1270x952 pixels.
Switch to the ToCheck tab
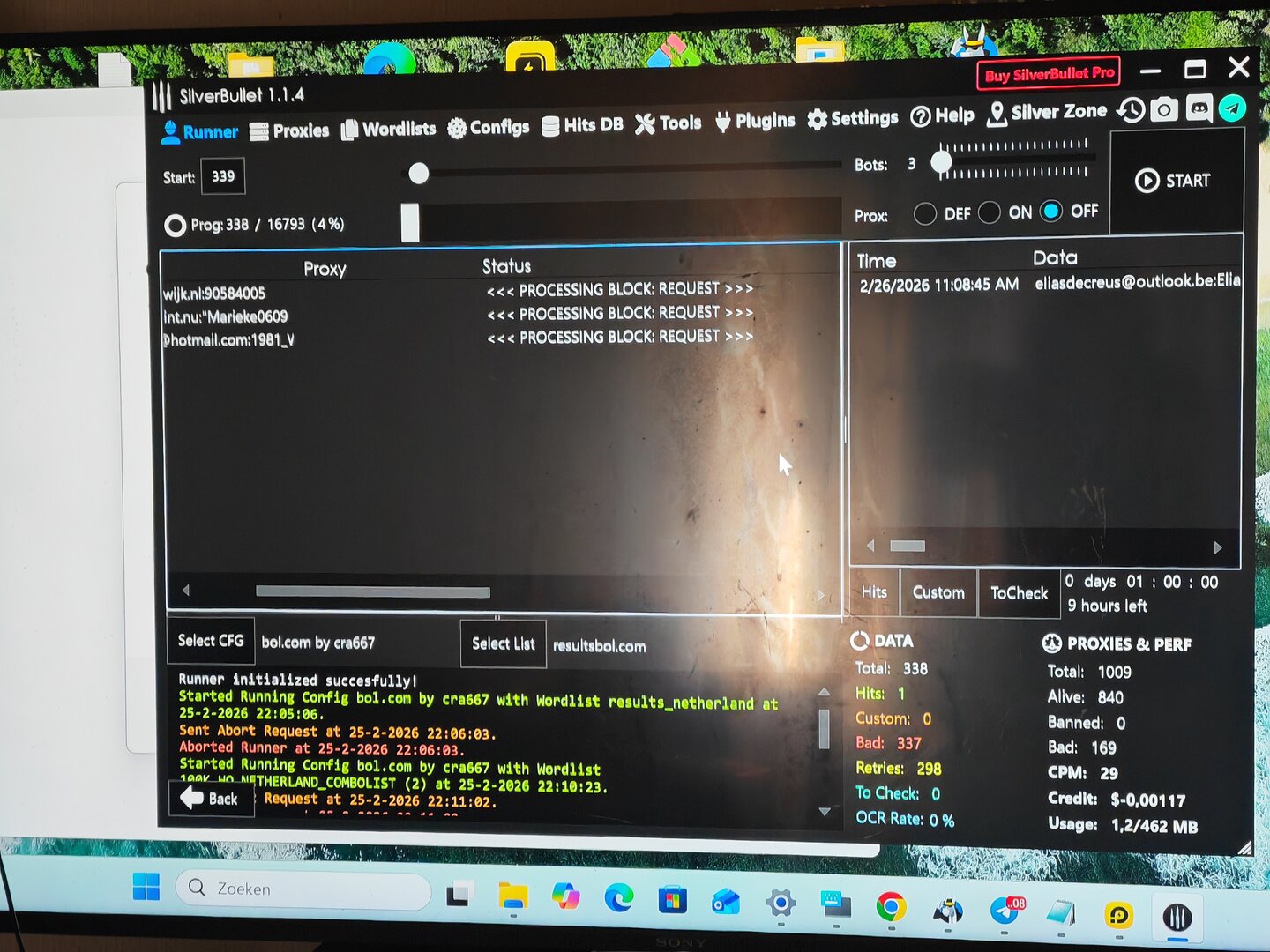pos(1019,593)
